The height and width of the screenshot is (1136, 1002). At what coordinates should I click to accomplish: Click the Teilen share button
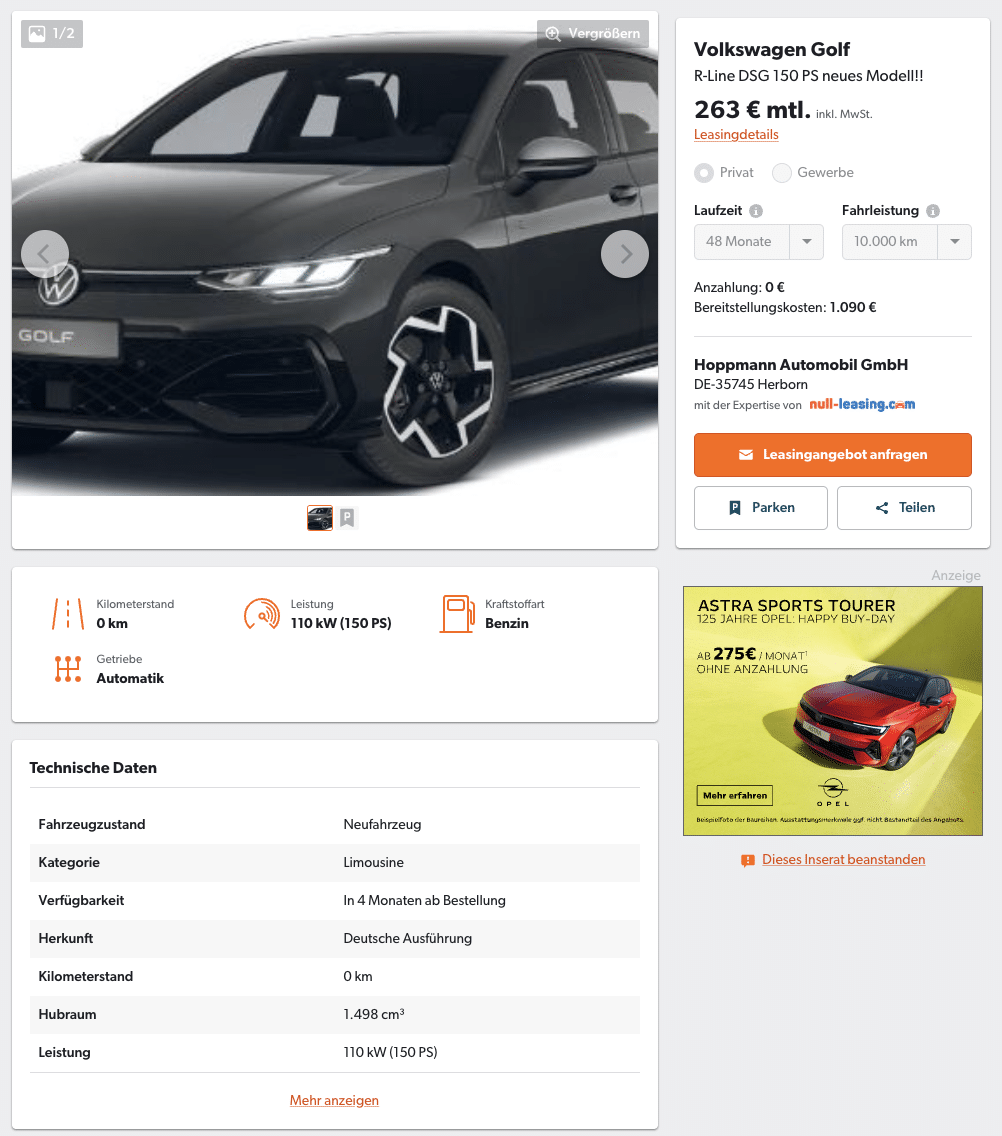point(904,508)
